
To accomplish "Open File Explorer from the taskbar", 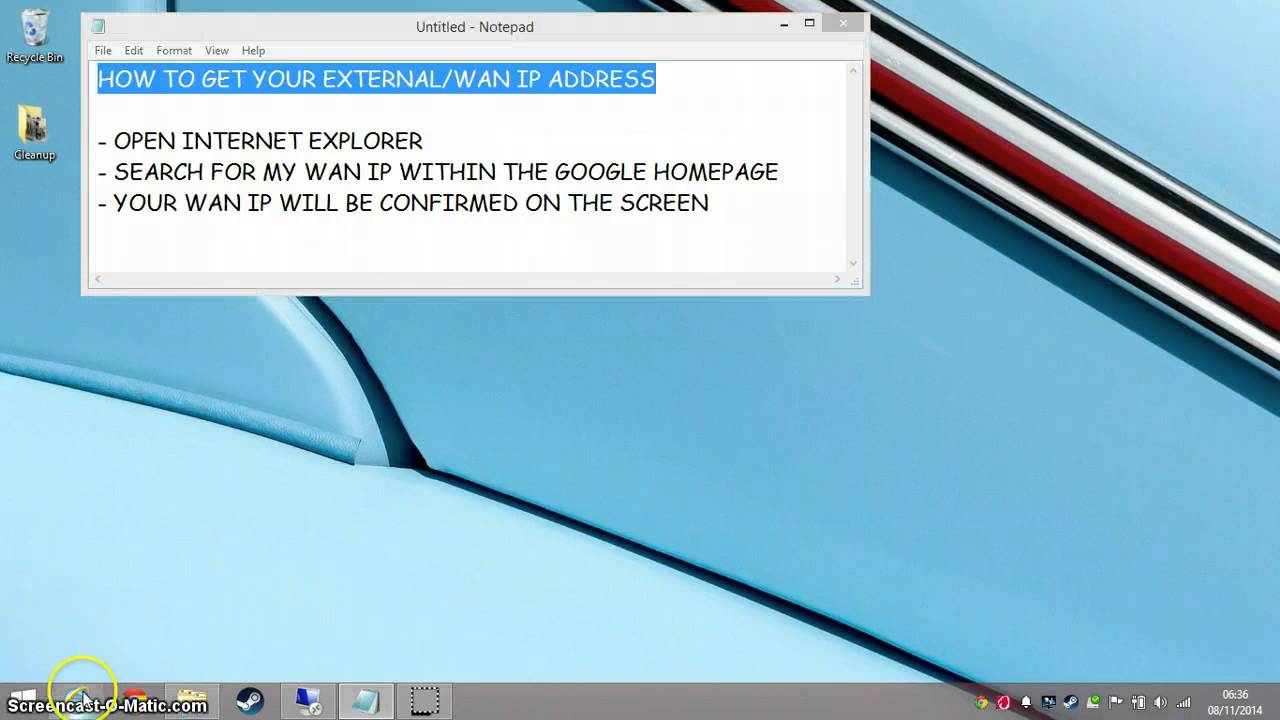I will tap(191, 701).
